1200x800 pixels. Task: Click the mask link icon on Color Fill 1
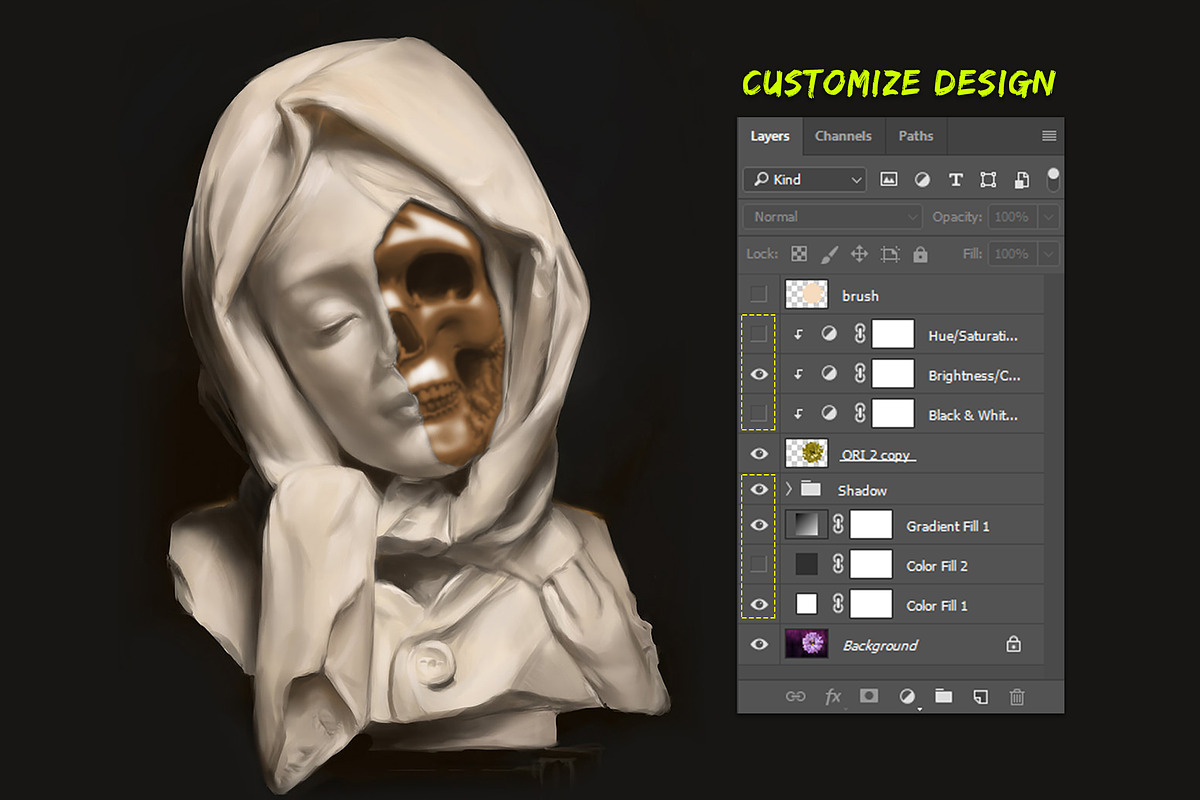pyautogui.click(x=838, y=604)
